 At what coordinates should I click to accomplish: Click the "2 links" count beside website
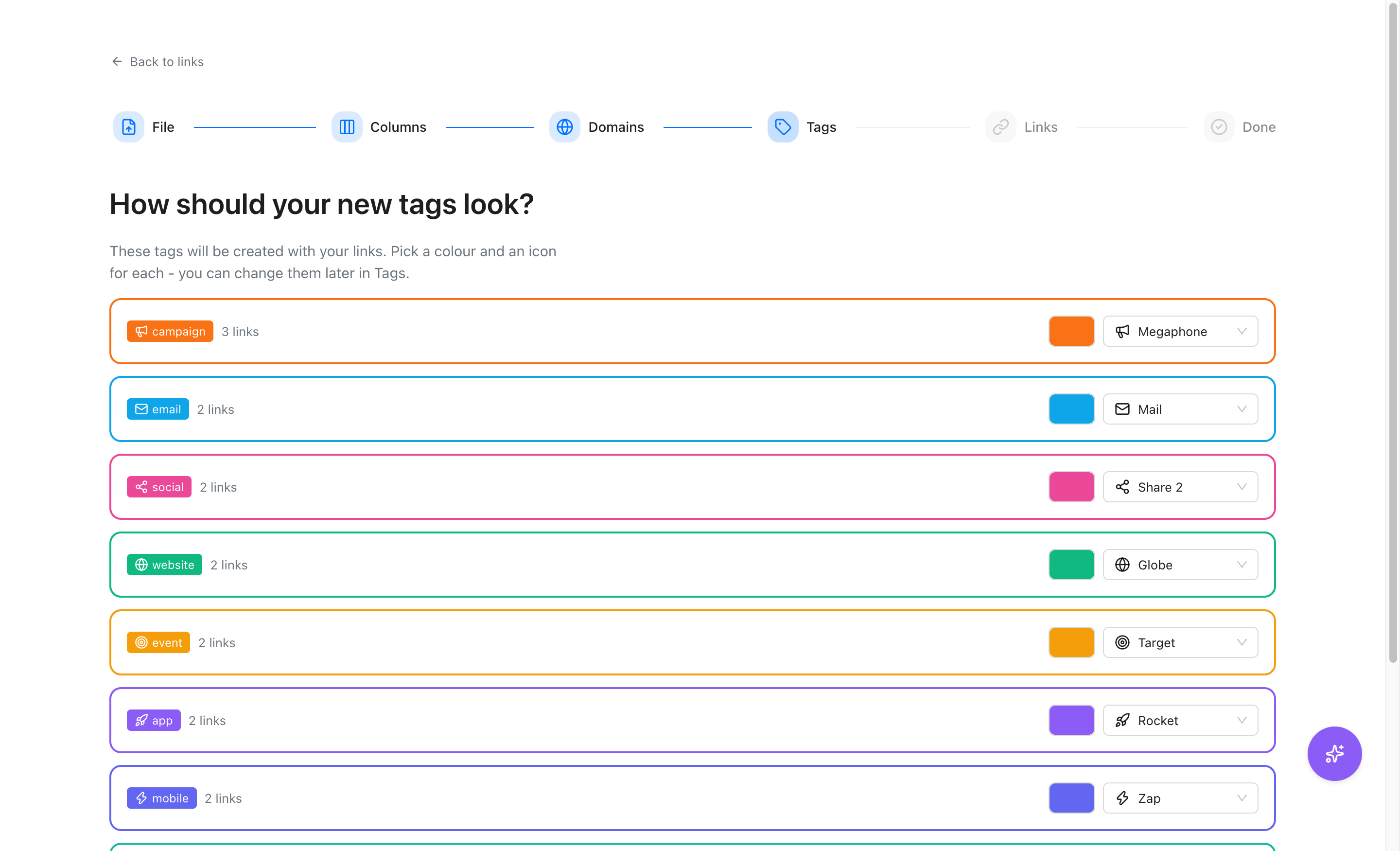coord(229,565)
